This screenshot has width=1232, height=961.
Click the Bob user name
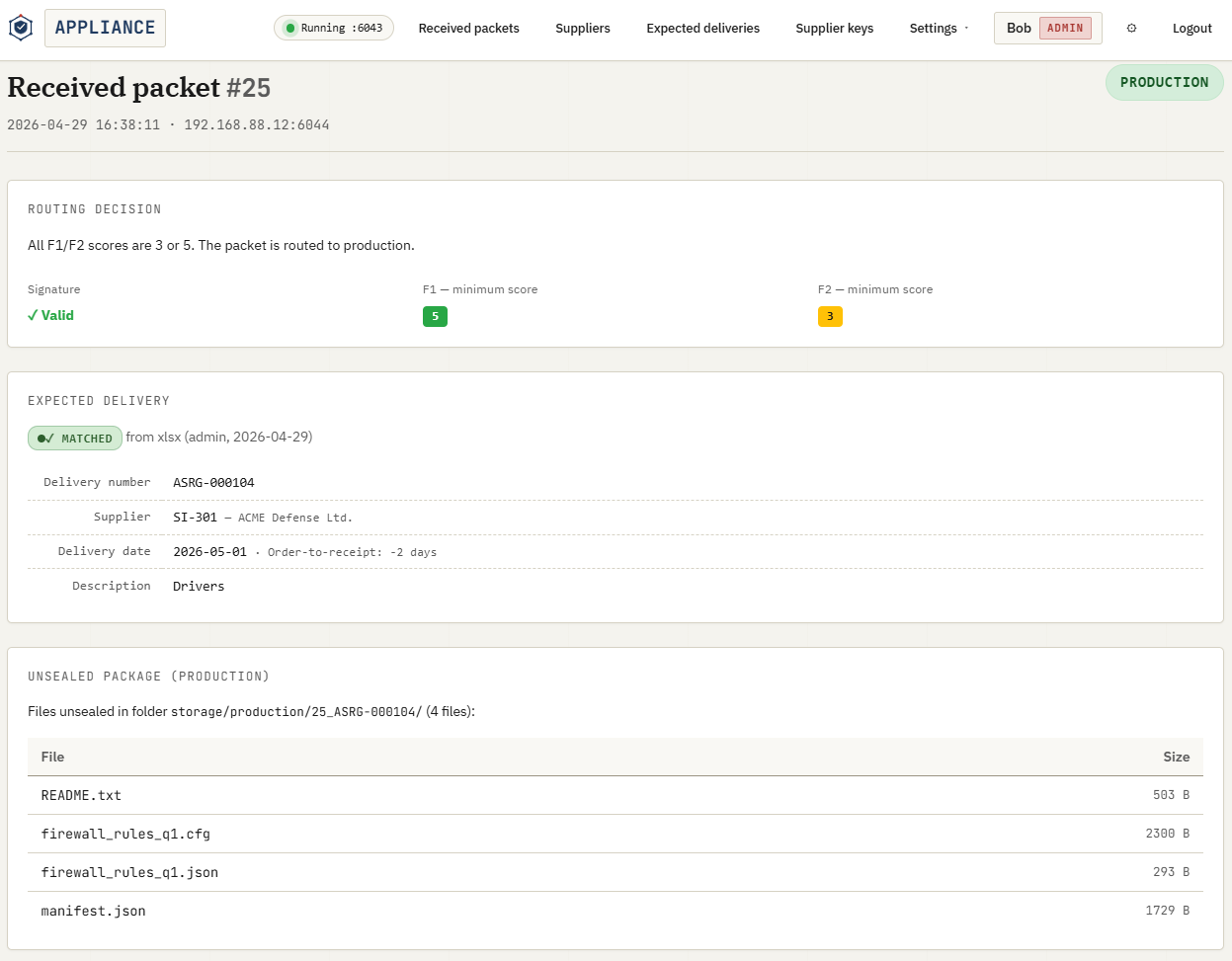(x=1019, y=28)
